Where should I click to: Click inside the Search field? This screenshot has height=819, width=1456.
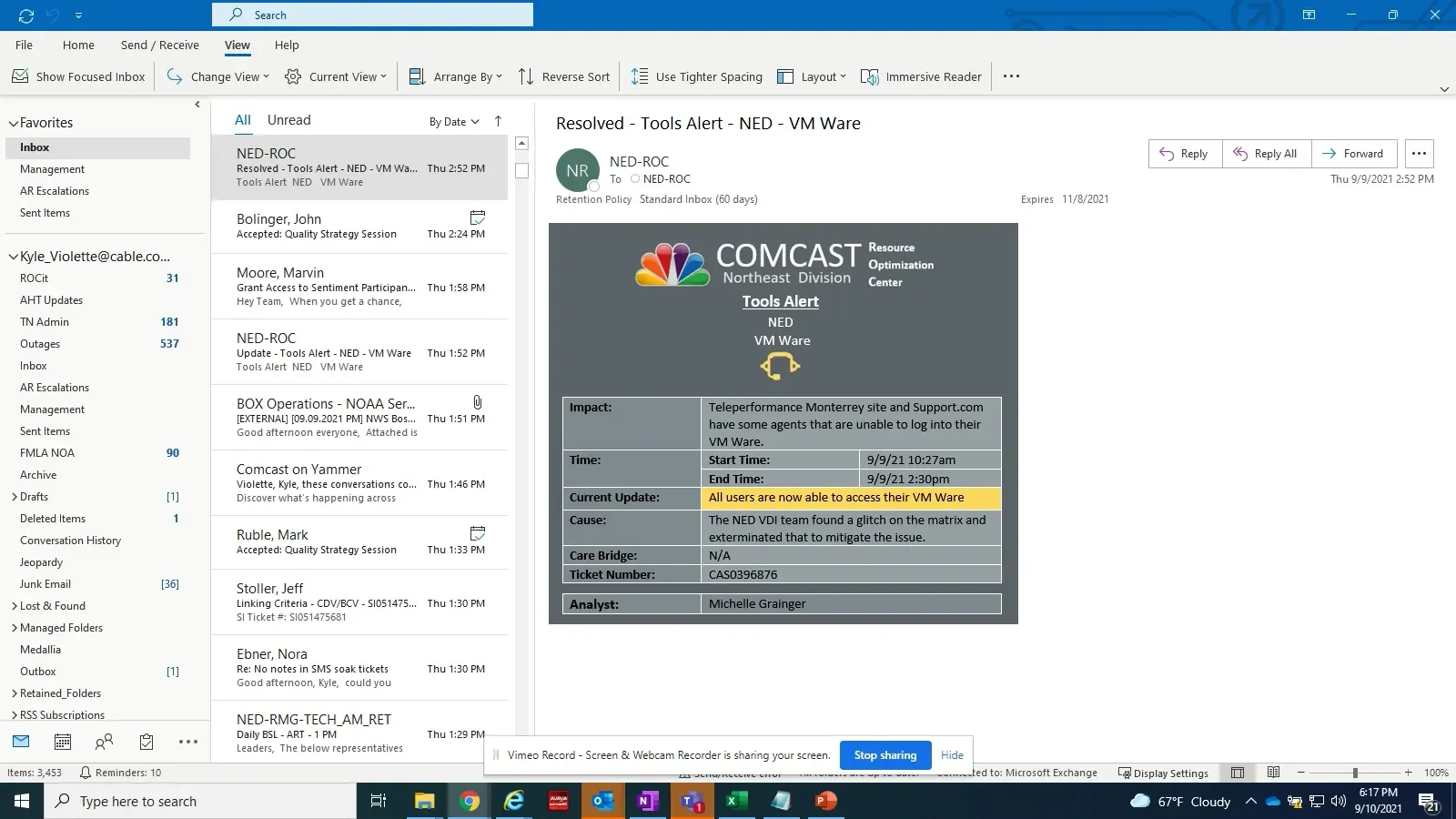pyautogui.click(x=373, y=15)
